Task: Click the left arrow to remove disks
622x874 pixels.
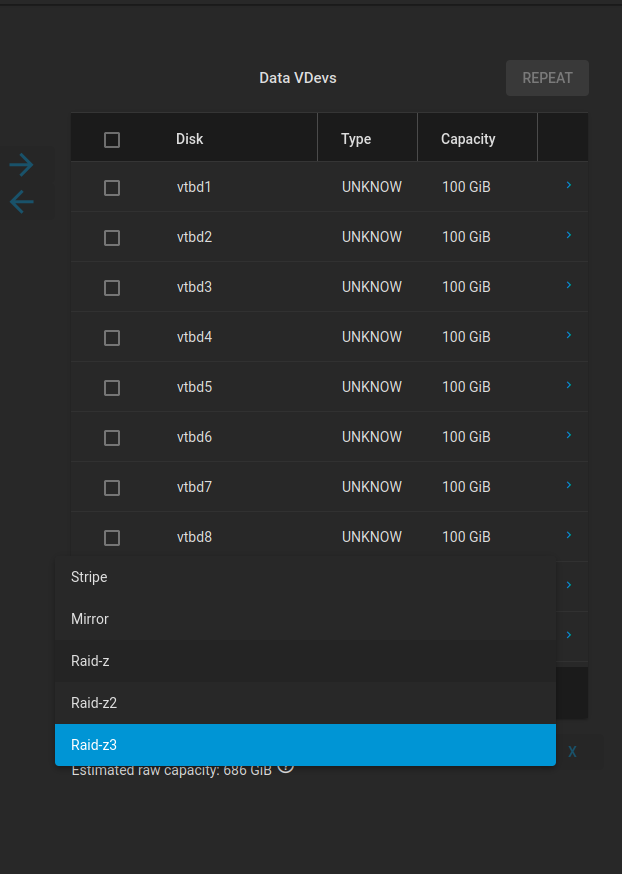Action: pyautogui.click(x=21, y=202)
